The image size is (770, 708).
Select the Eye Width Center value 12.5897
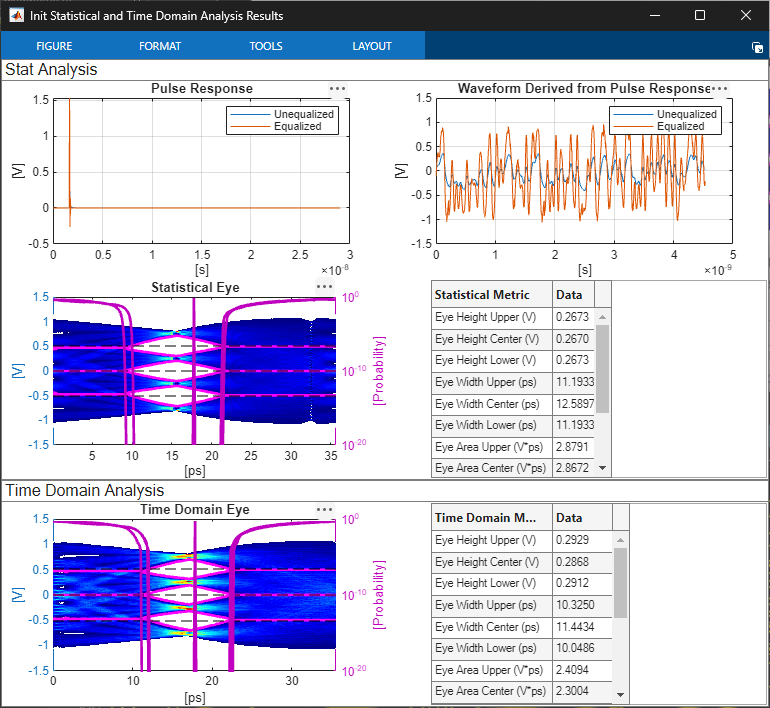click(x=574, y=404)
